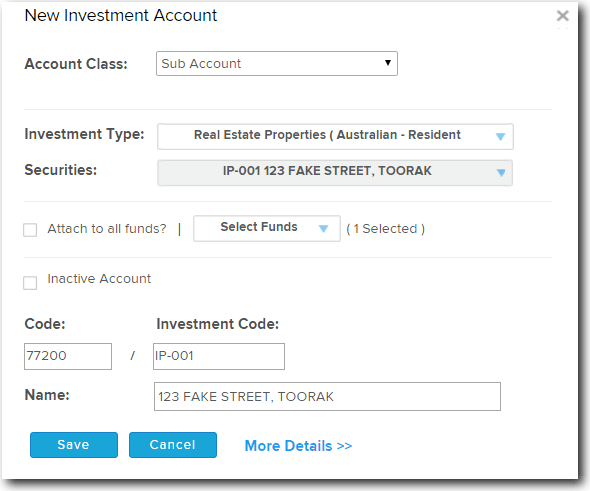Screen dimensions: 590x491
Task: Click the blue arrow in Investment Type field
Action: point(500,137)
